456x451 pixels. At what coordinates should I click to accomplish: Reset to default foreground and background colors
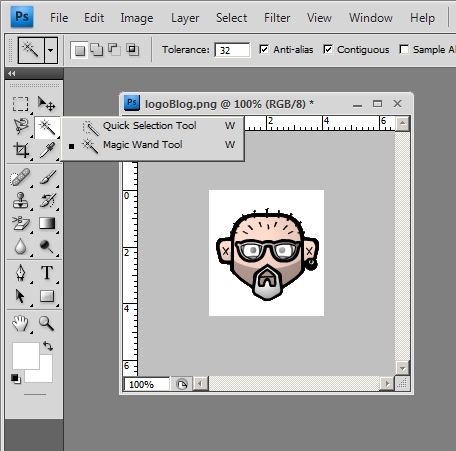(x=15, y=379)
